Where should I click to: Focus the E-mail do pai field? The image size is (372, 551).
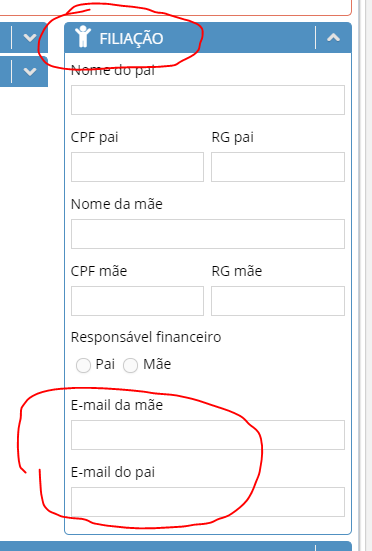click(208, 502)
